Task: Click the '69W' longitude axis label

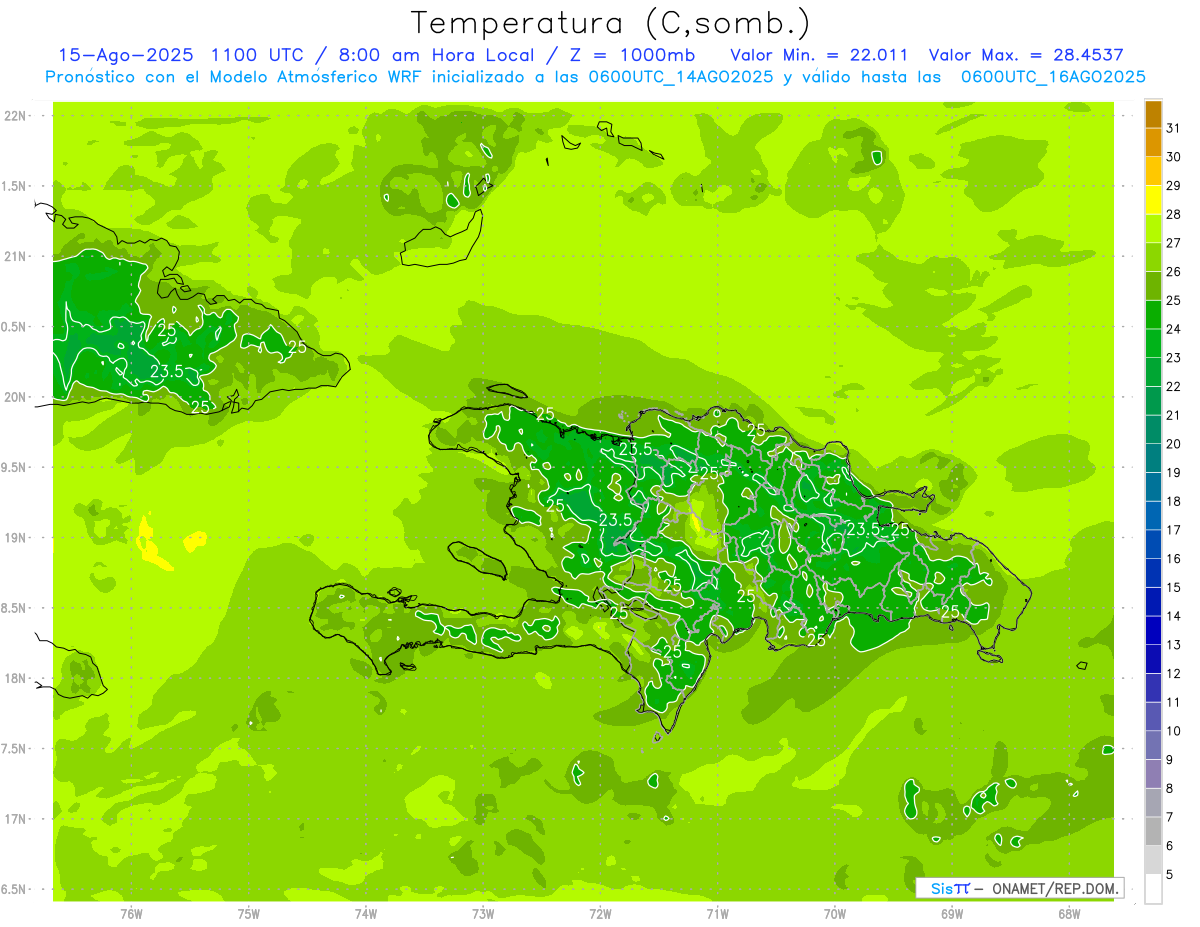Action: coord(952,913)
